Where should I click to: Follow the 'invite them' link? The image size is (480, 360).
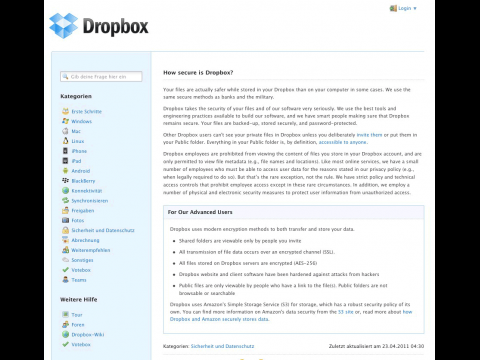pyautogui.click(x=369, y=135)
